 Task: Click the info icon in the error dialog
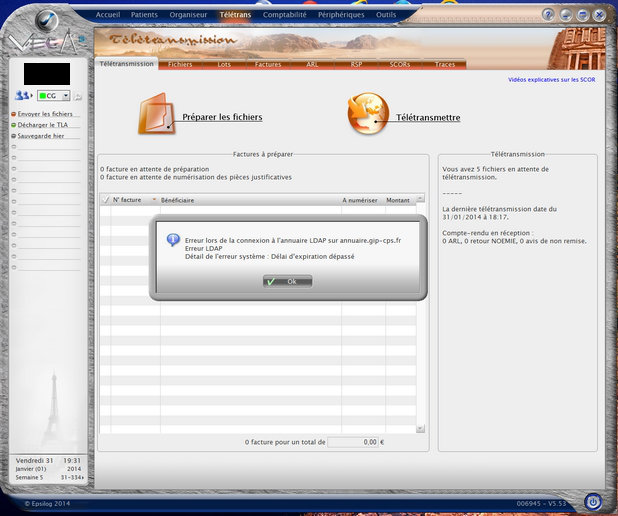click(173, 240)
